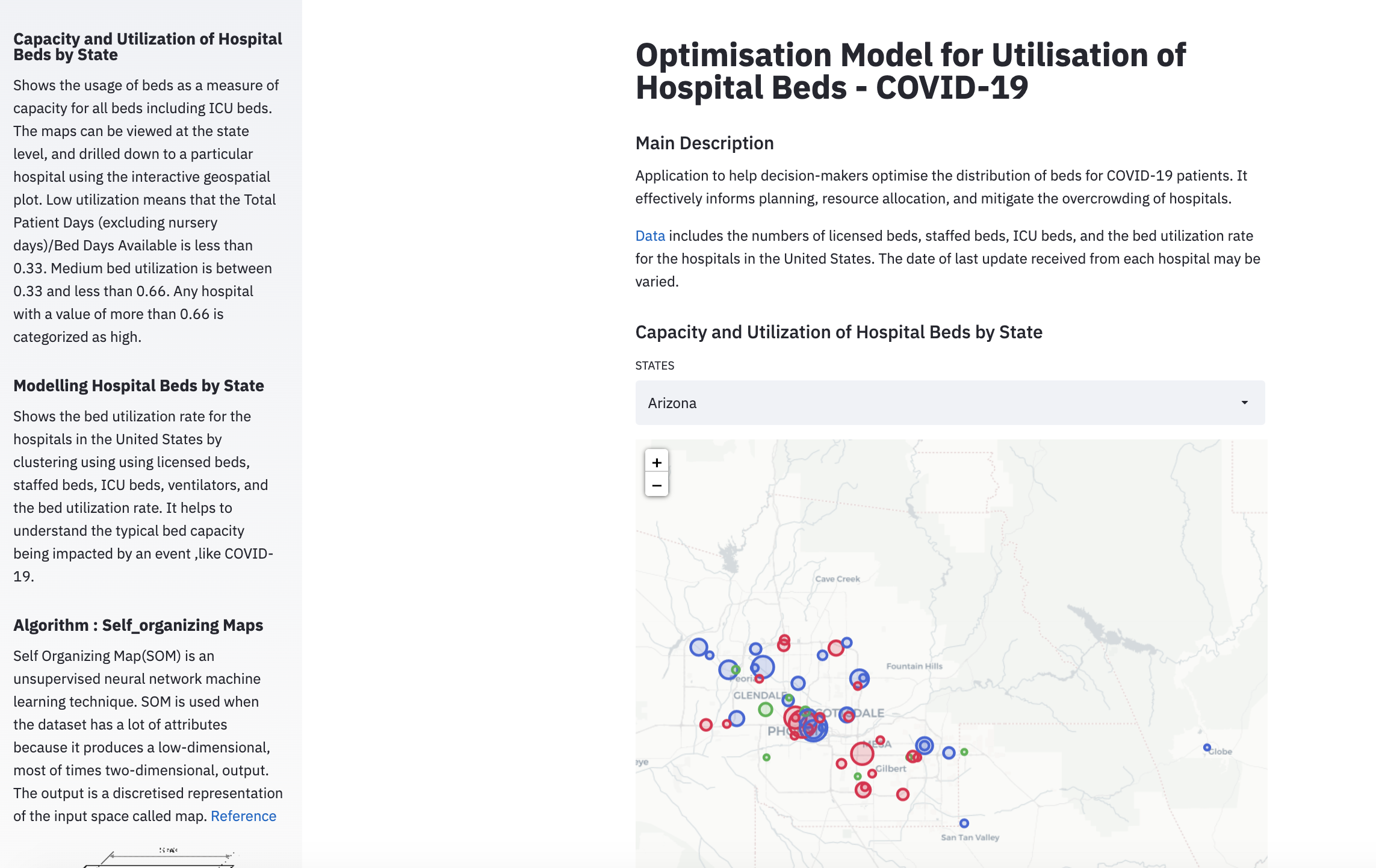Screen dimensions: 1376x868
Task: Click the large green circle below Glendale label
Action: coord(766,710)
